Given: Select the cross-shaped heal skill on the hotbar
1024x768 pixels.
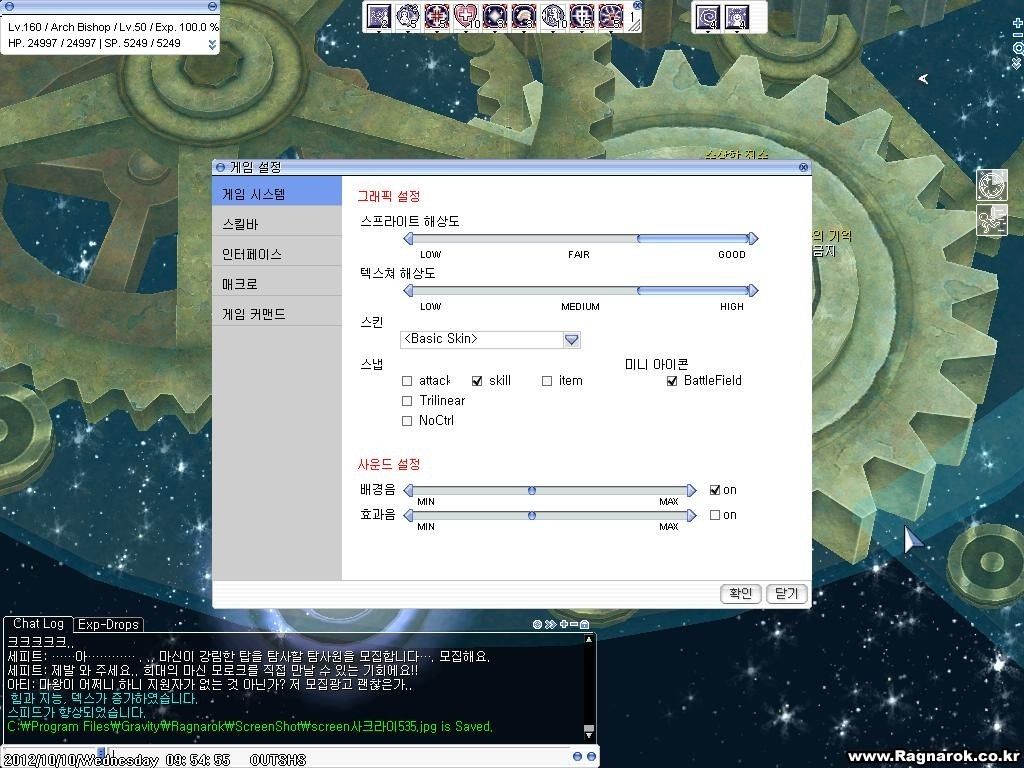Looking at the screenshot, I should pyautogui.click(x=465, y=15).
